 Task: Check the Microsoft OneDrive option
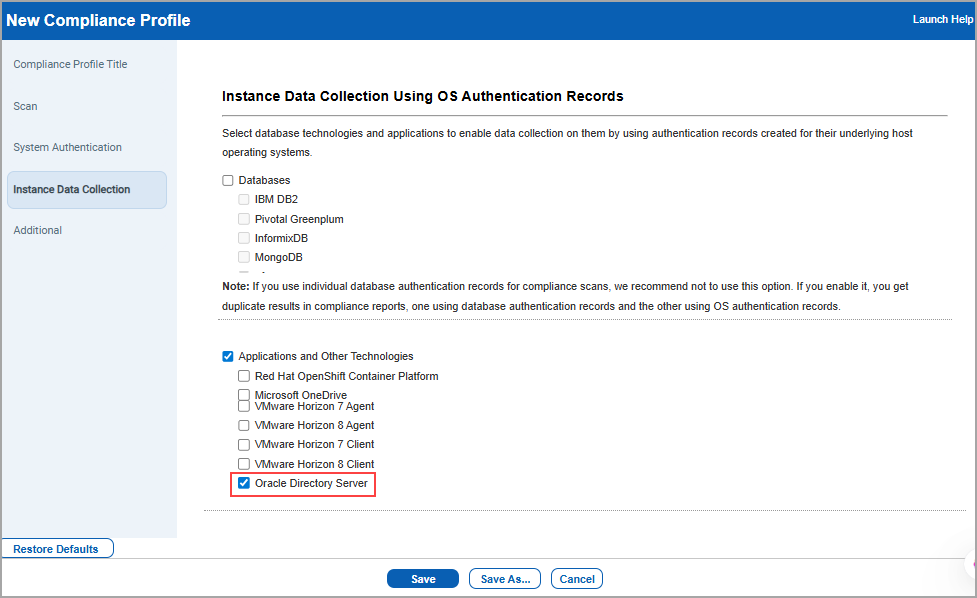click(243, 395)
